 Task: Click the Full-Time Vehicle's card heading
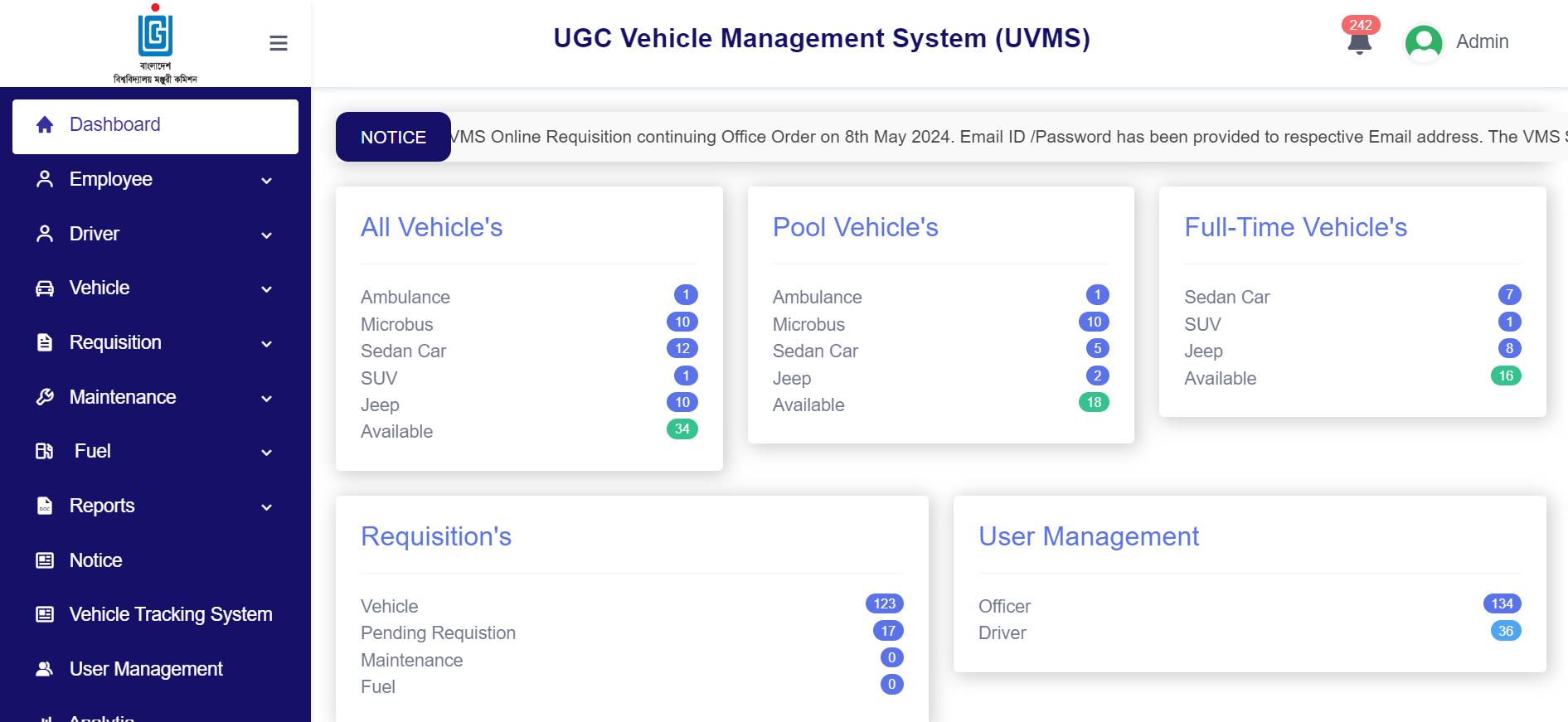(1295, 227)
